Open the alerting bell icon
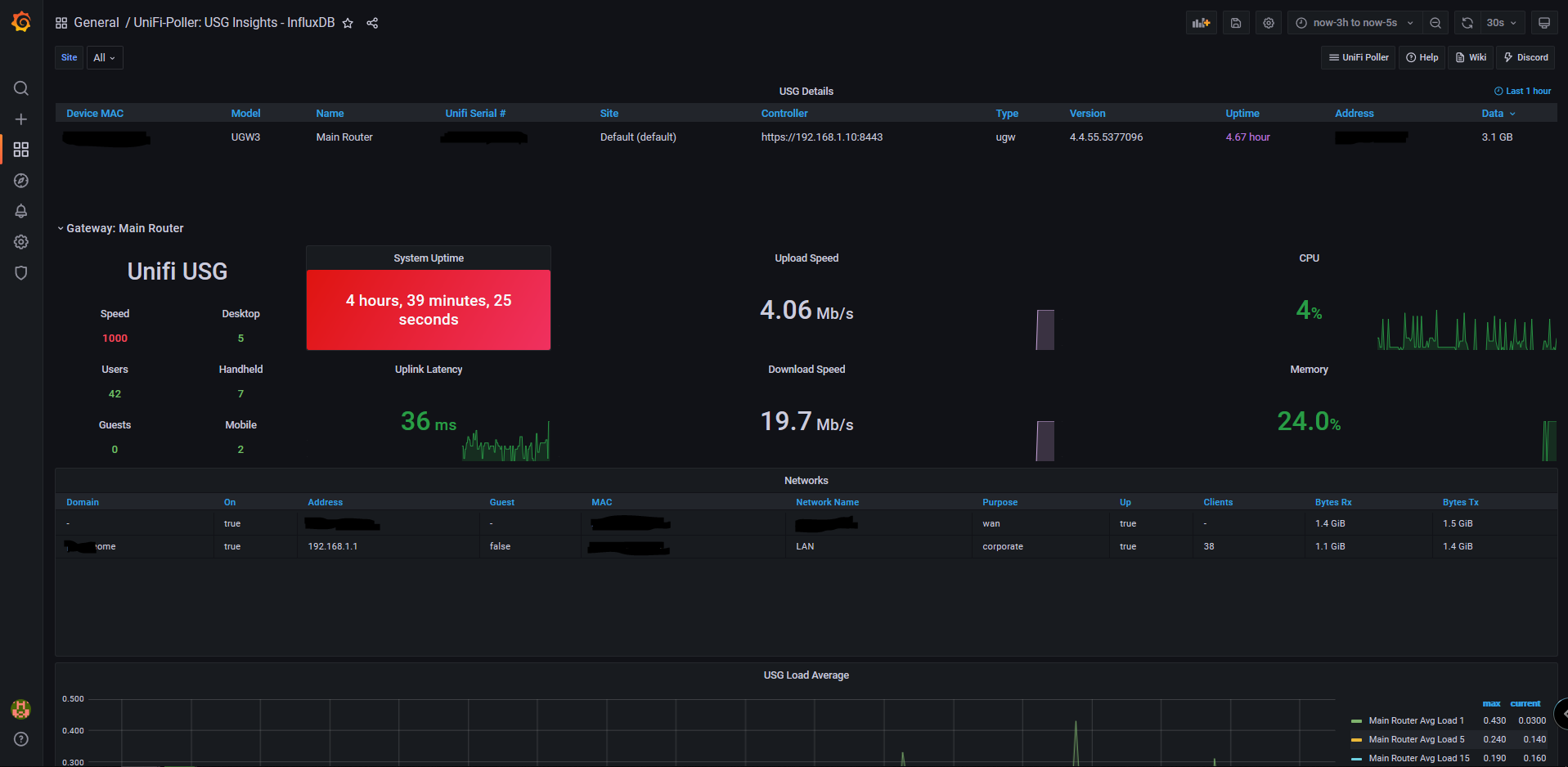This screenshot has width=1568, height=767. coord(21,211)
